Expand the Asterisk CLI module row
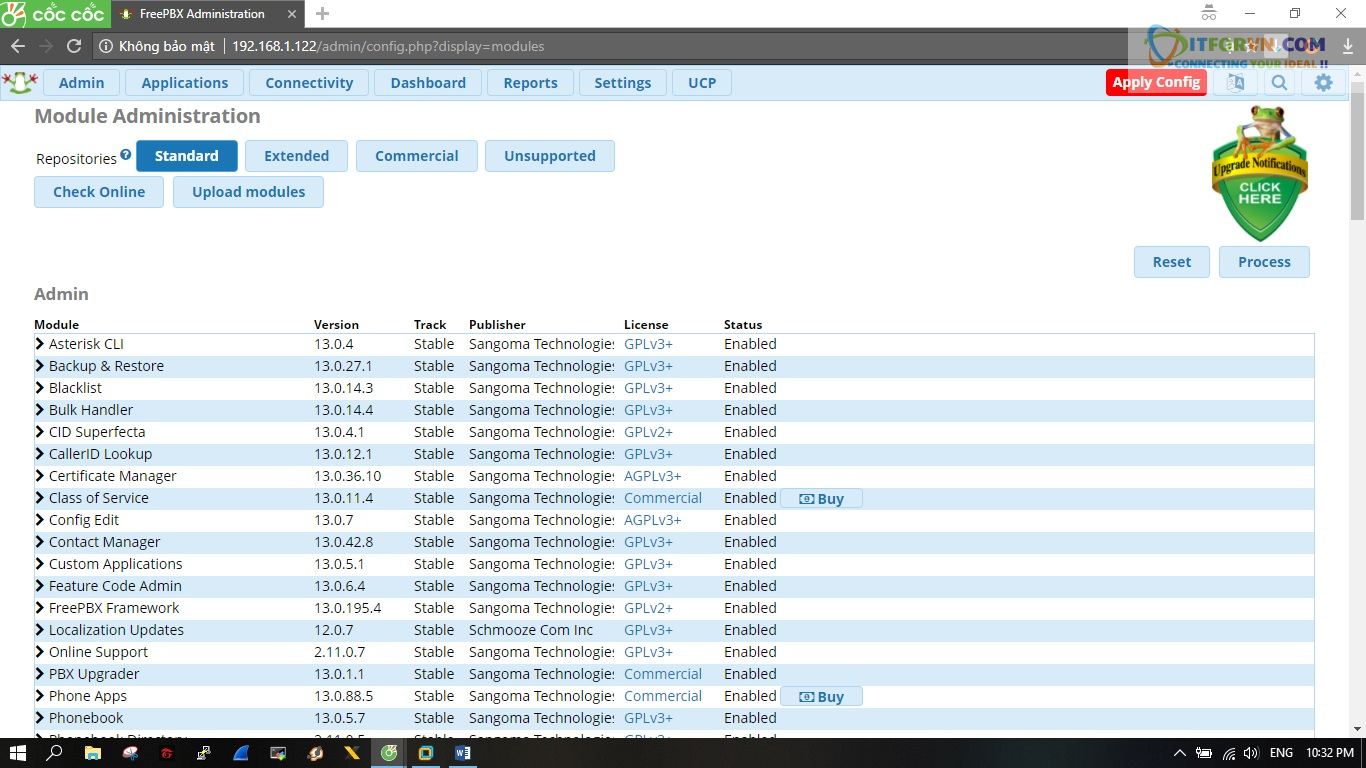The image size is (1366, 768). 40,344
